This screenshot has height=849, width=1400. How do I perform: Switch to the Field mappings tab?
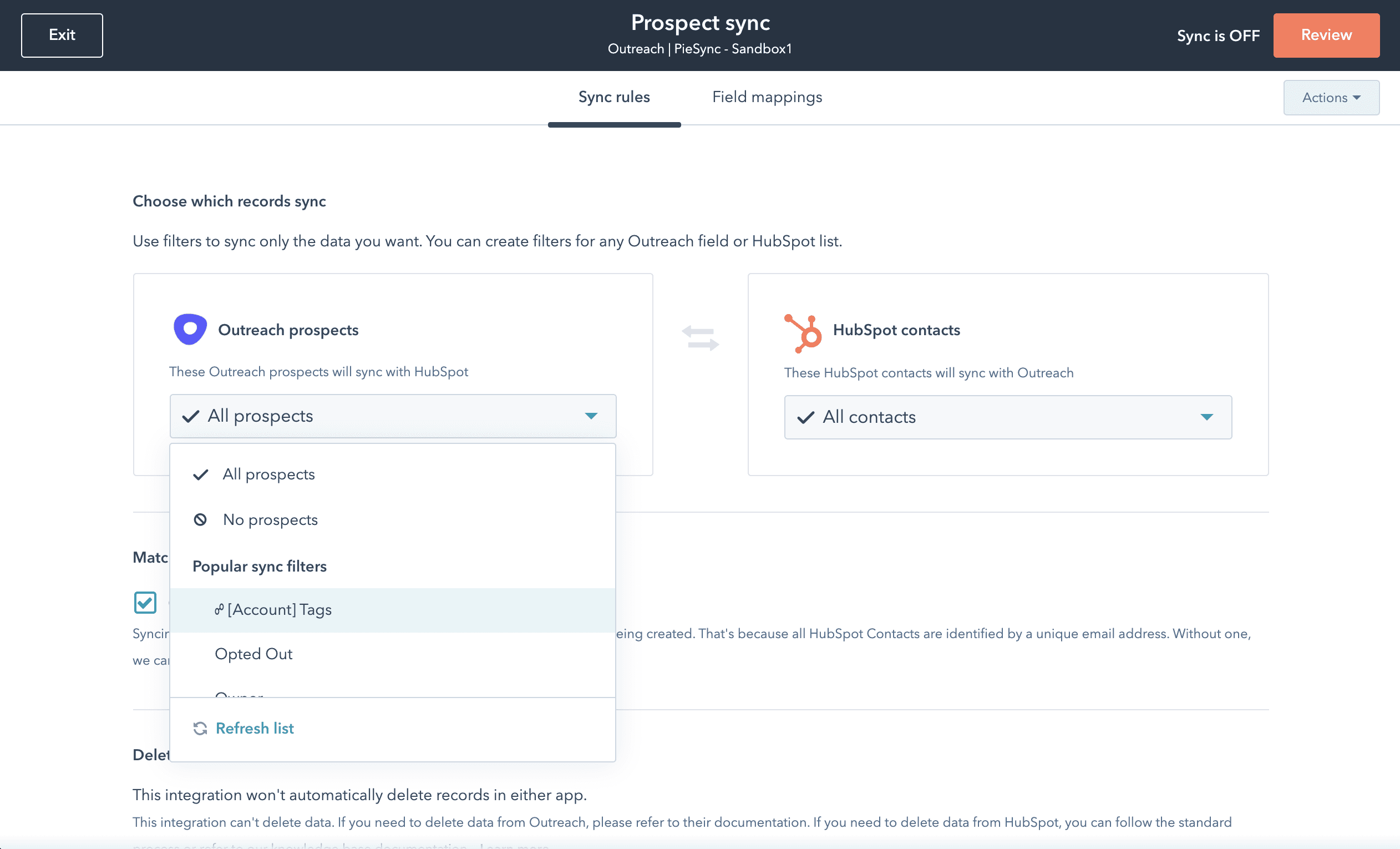pyautogui.click(x=767, y=97)
